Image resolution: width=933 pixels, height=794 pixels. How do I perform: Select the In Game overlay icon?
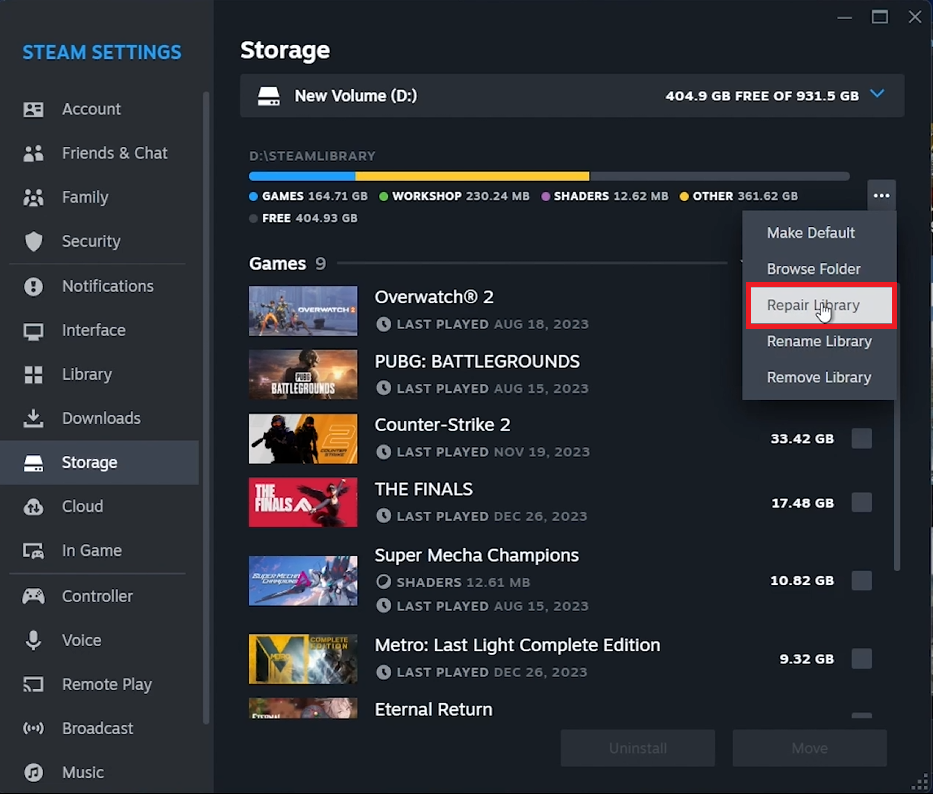coord(33,551)
